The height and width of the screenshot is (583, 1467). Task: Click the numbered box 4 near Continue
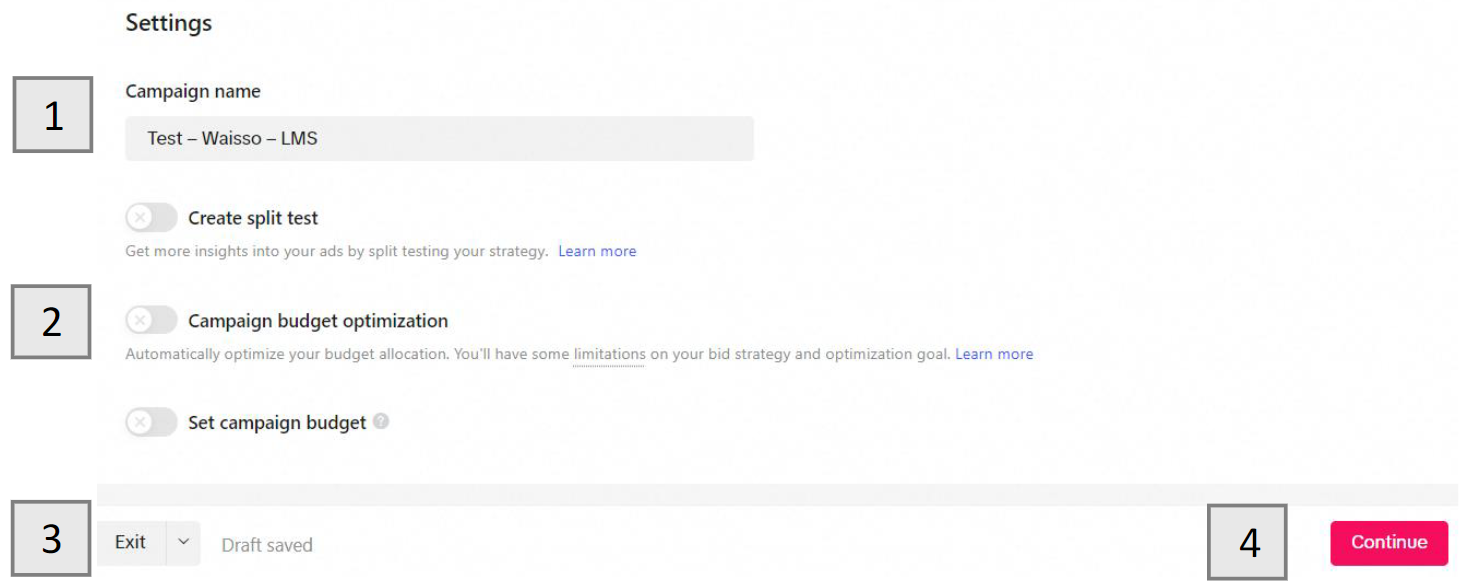pyautogui.click(x=1247, y=542)
